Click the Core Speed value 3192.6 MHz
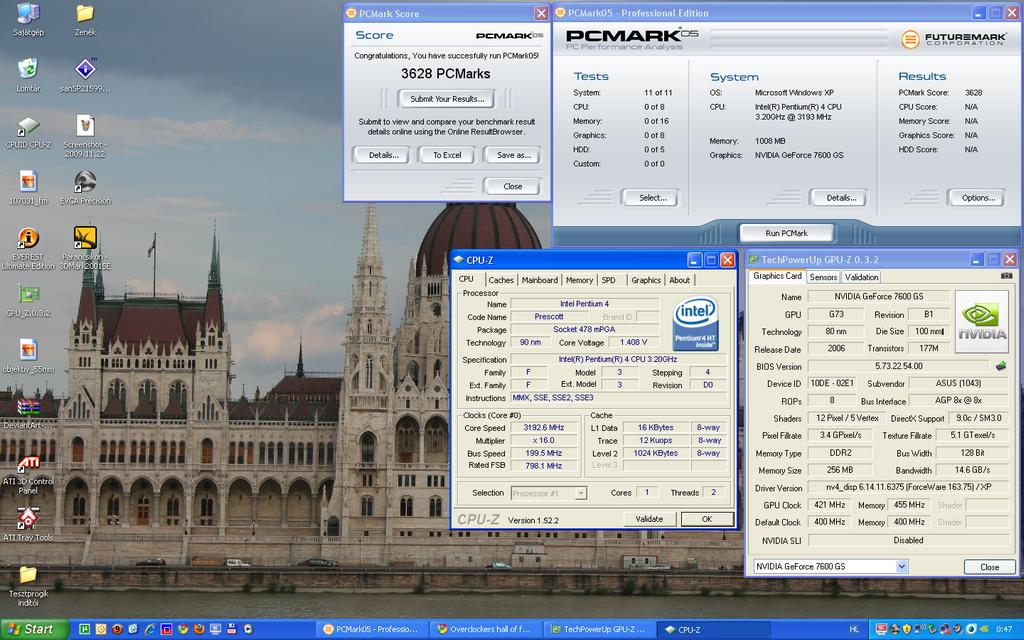 click(543, 427)
